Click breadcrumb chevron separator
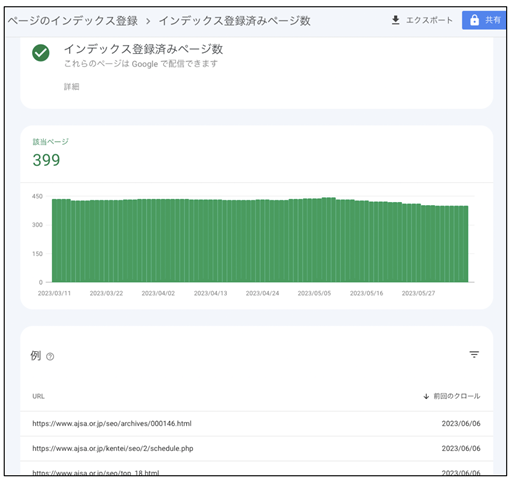This screenshot has height=483, width=513. 148,21
